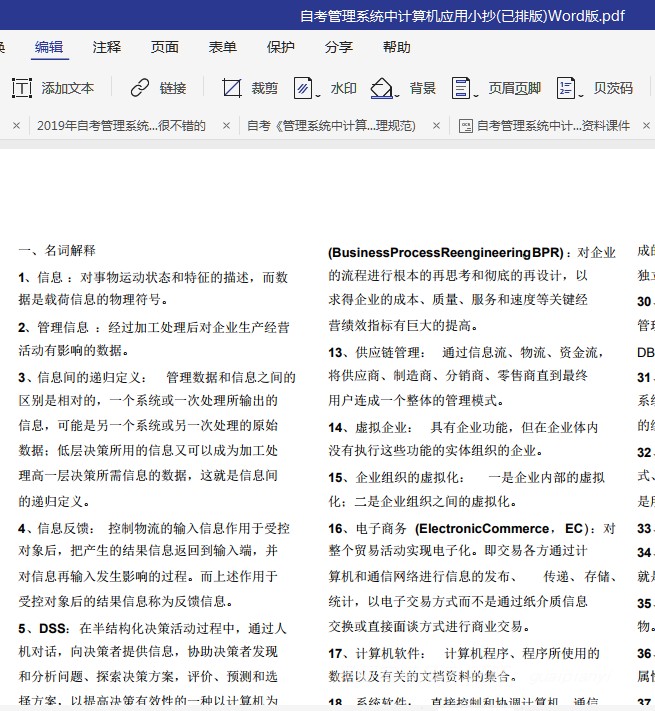This screenshot has width=655, height=711.
Task: Click the 水印 button label
Action: click(x=344, y=88)
